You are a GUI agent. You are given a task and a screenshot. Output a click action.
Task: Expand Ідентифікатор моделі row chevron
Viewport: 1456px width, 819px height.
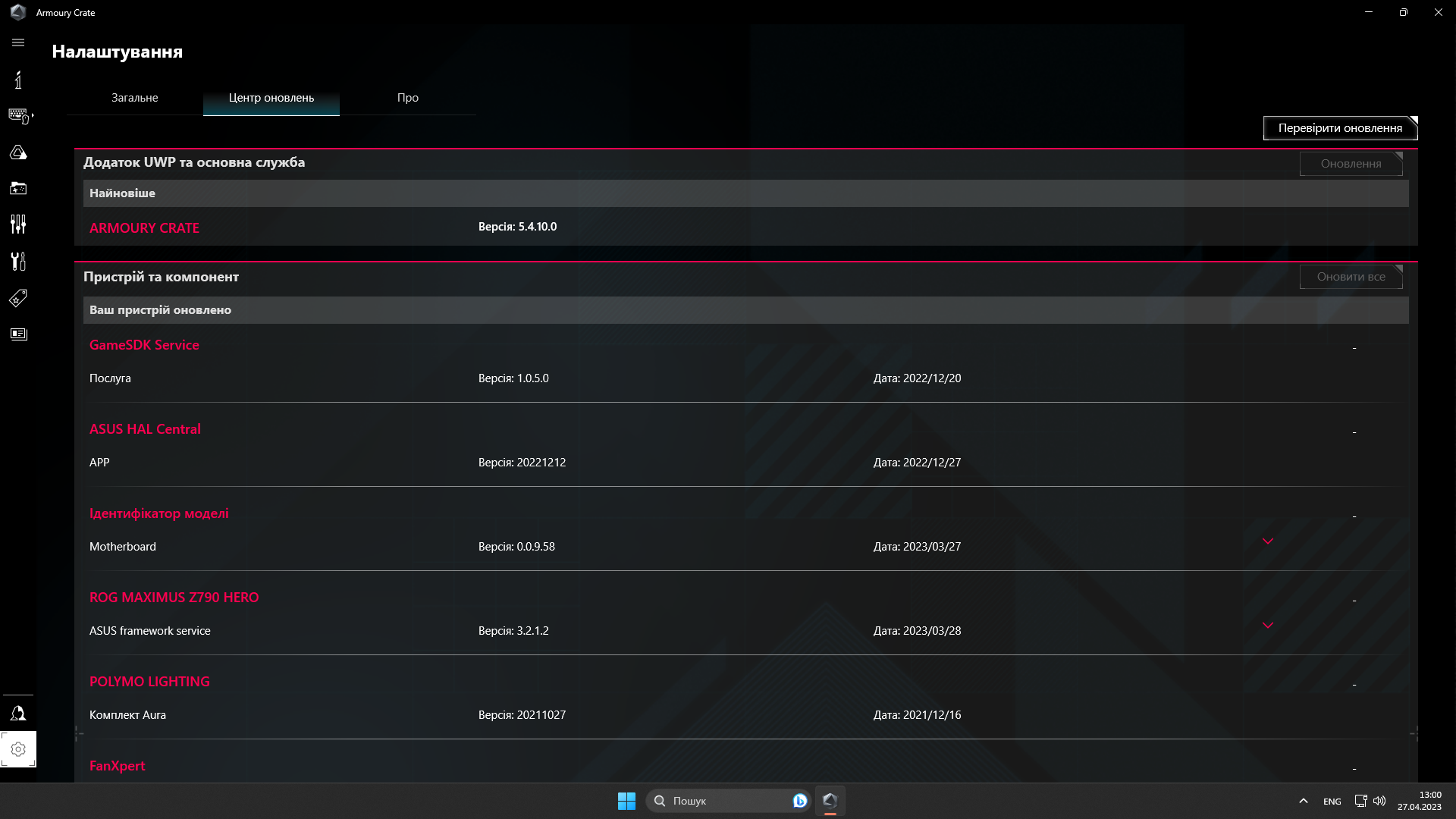pyautogui.click(x=1267, y=541)
